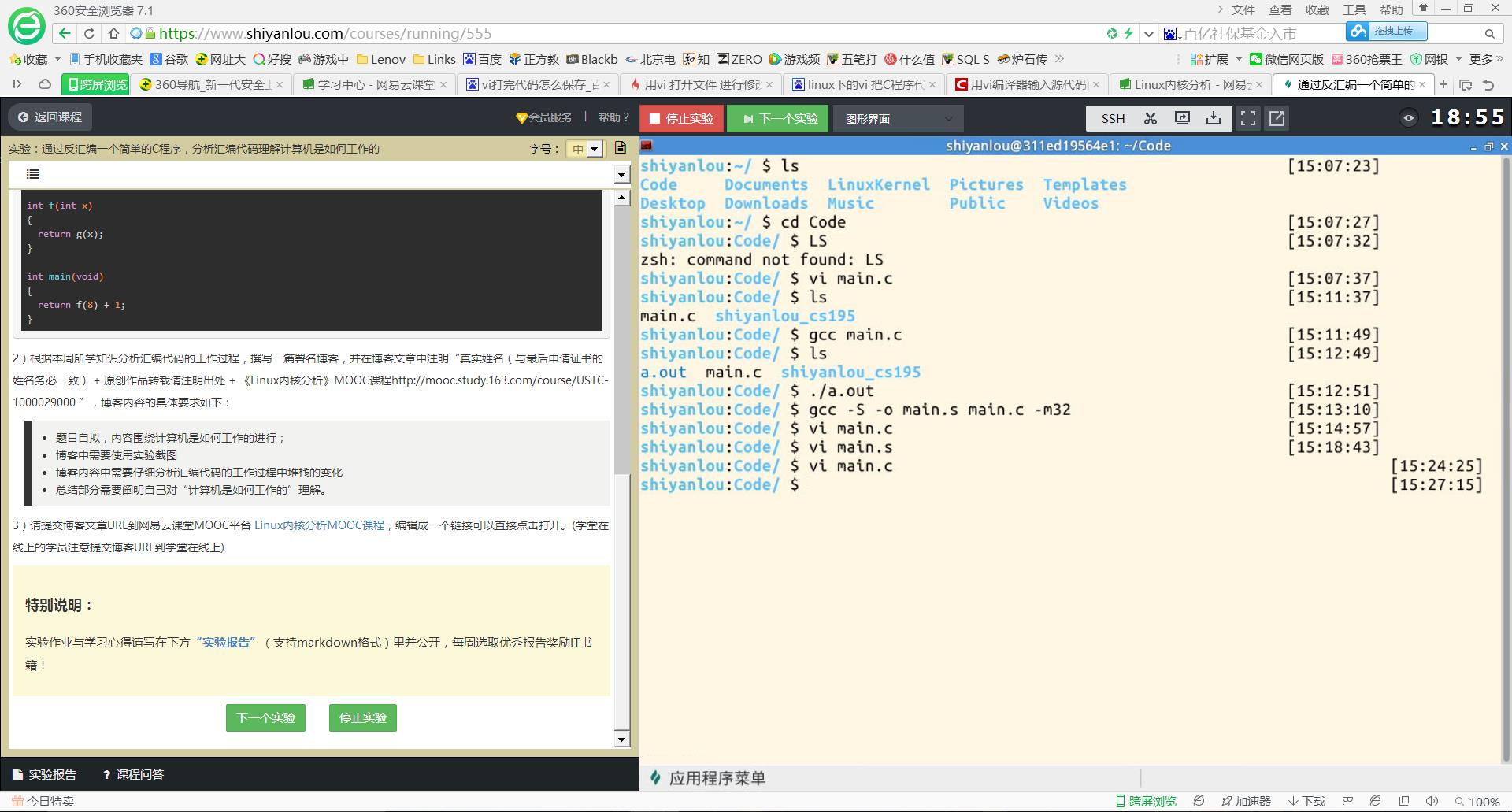
Task: Click the scissors icon in the lab toolbar
Action: coord(1151,118)
